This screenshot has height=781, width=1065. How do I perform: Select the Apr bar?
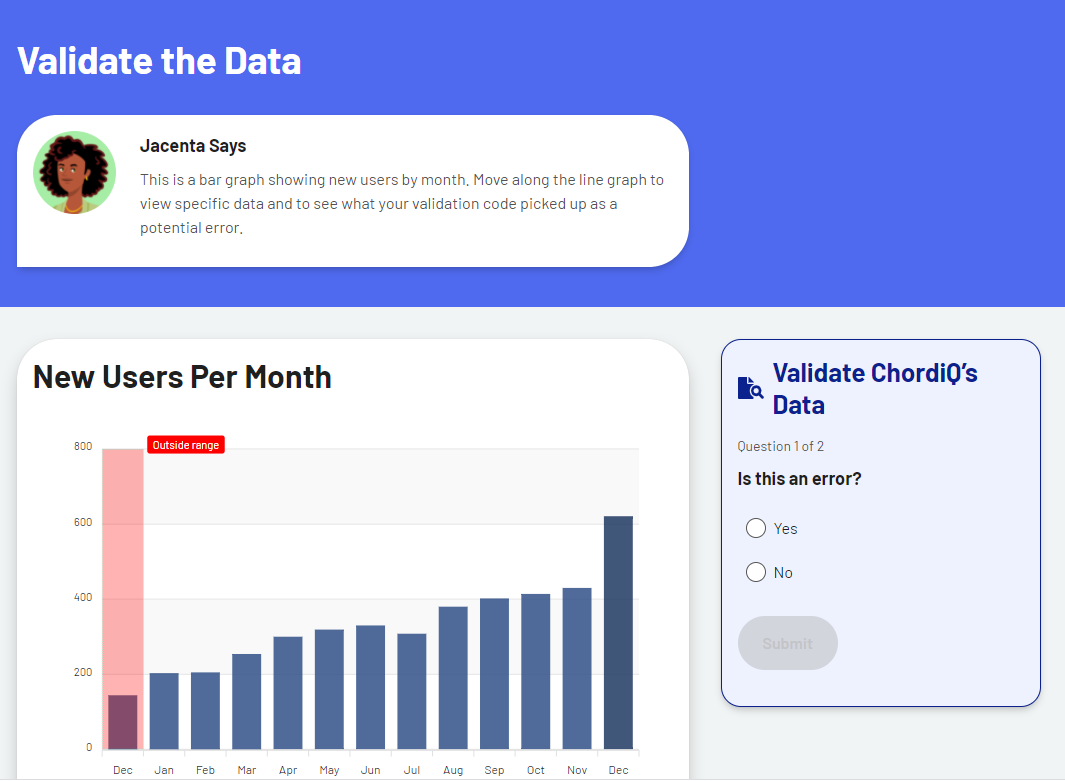click(288, 693)
